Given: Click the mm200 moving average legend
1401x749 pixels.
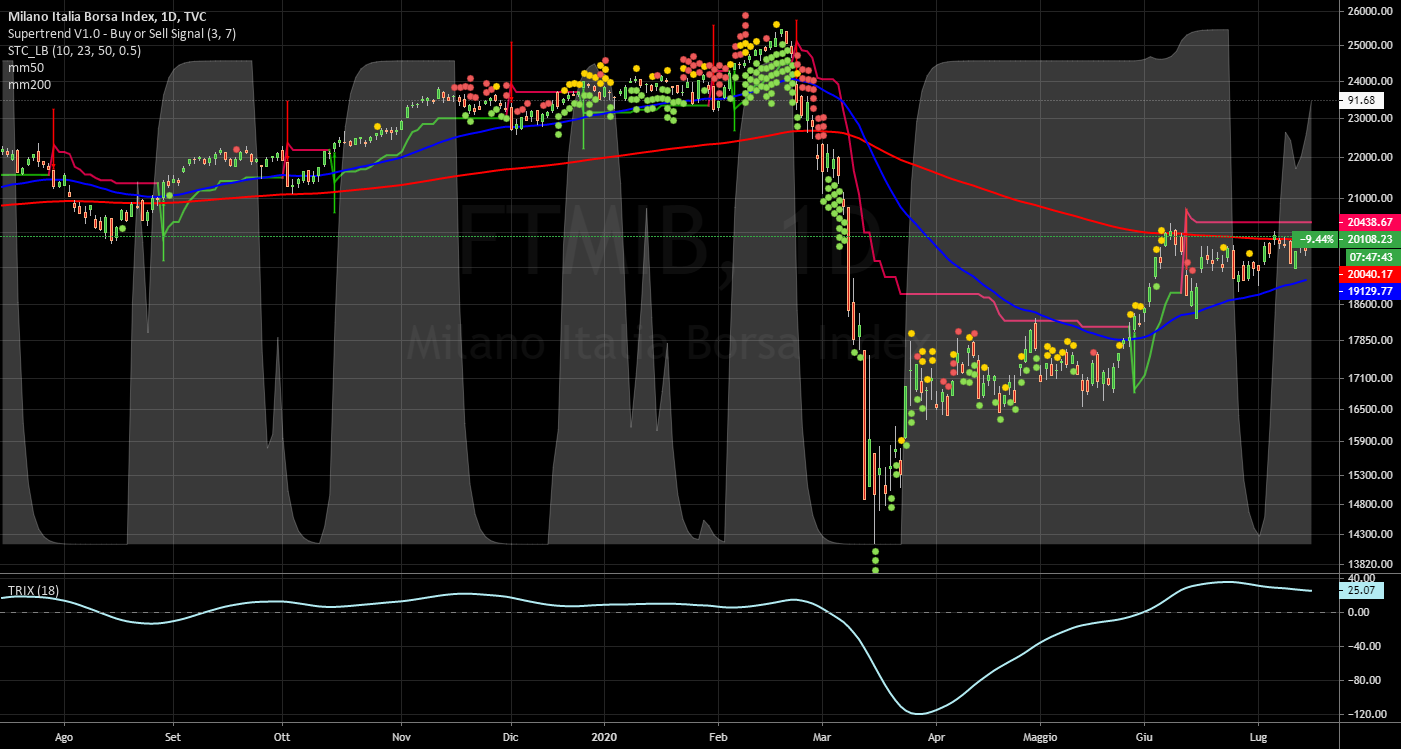Looking at the screenshot, I should [29, 84].
